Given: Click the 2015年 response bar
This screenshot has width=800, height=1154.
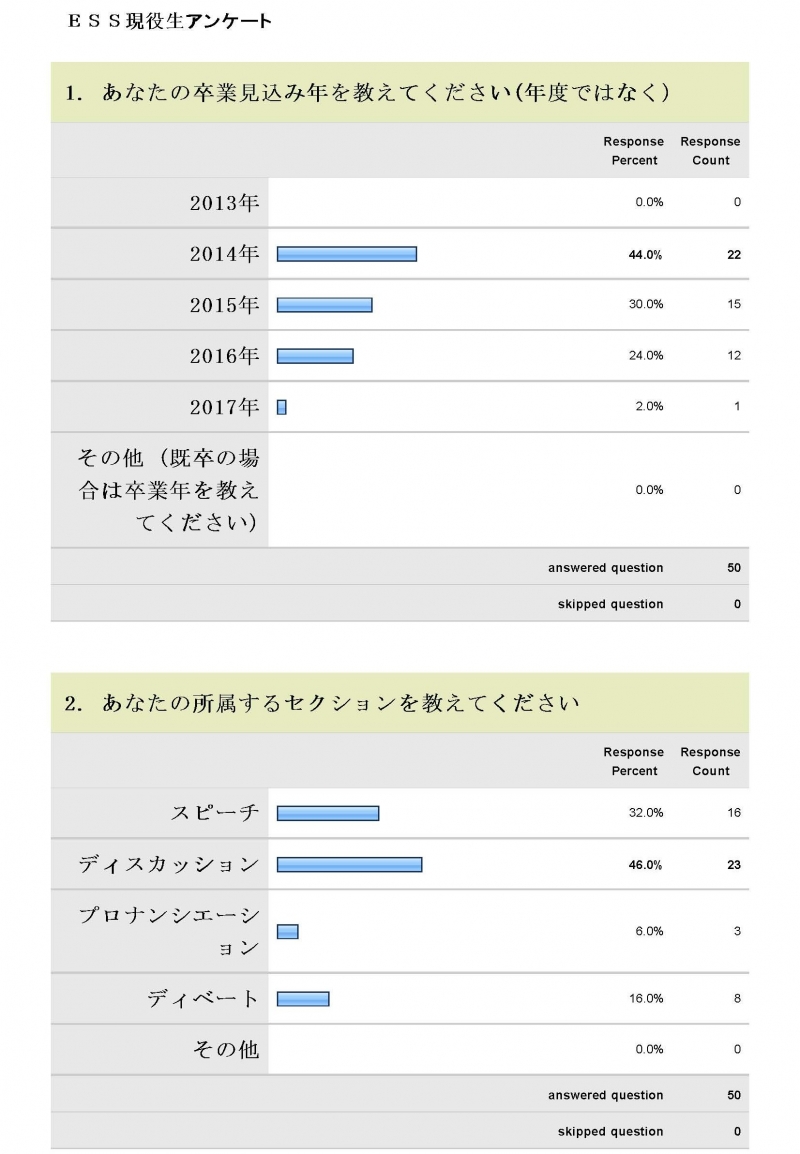Looking at the screenshot, I should pyautogui.click(x=325, y=305).
